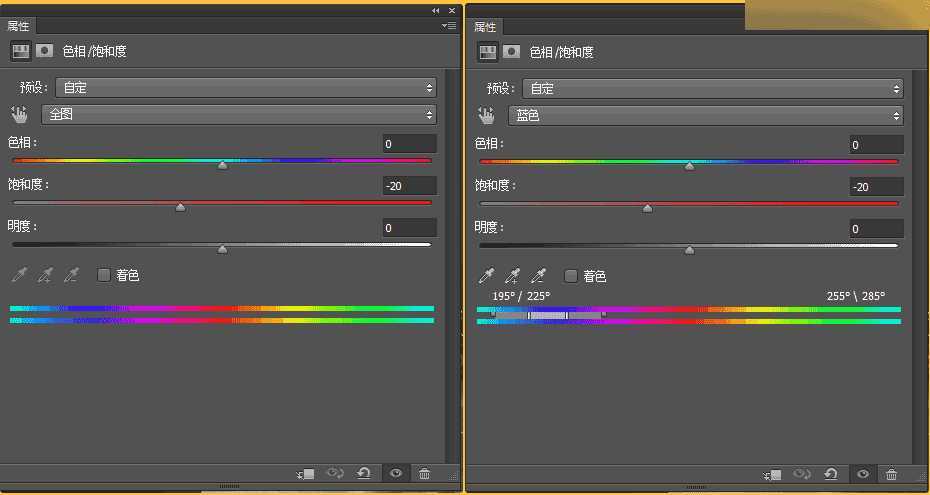Select the subtract-from-sample eyedropper in right panel
This screenshot has height=495, width=930.
coord(538,276)
